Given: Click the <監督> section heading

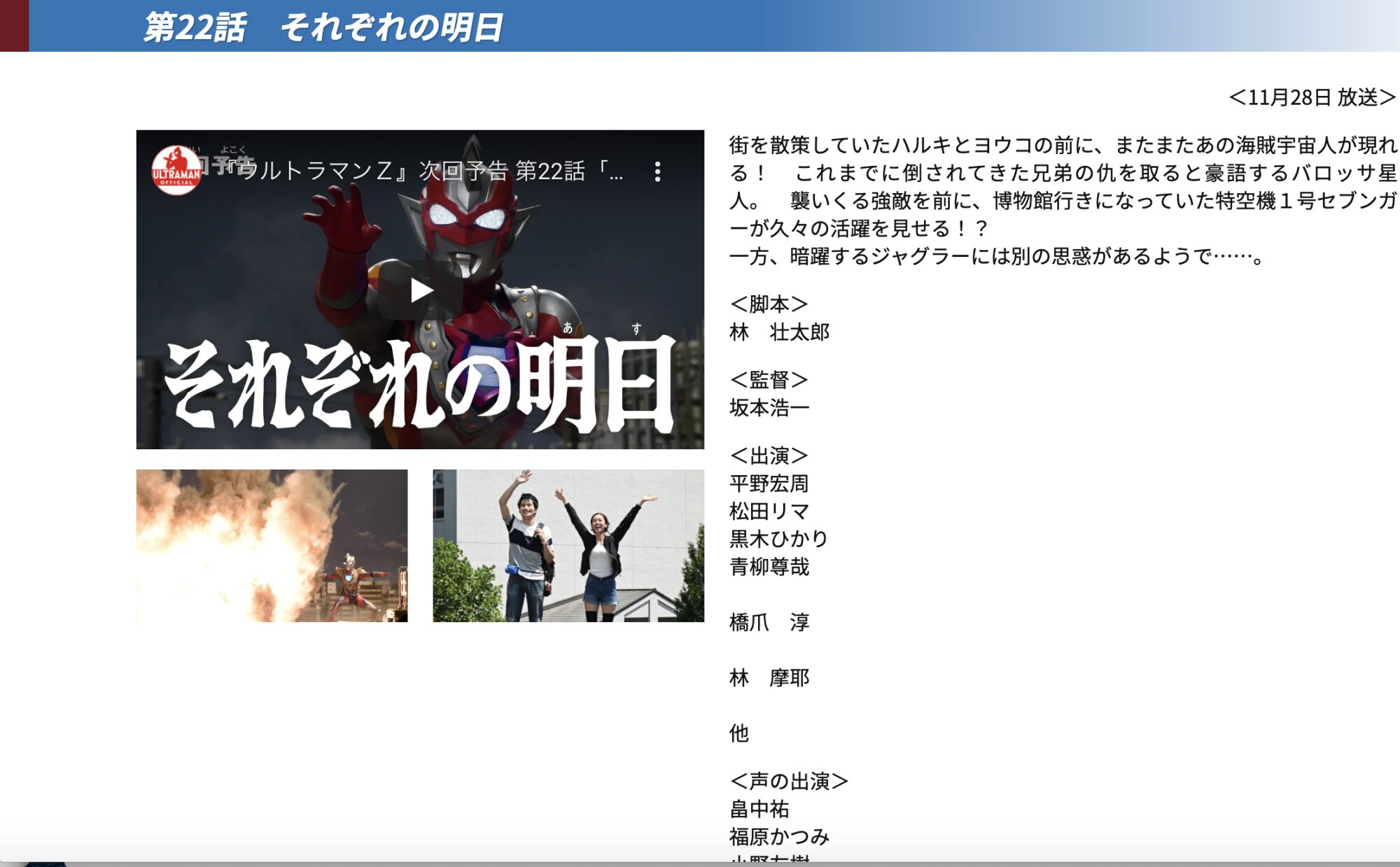Looking at the screenshot, I should pyautogui.click(x=769, y=379).
